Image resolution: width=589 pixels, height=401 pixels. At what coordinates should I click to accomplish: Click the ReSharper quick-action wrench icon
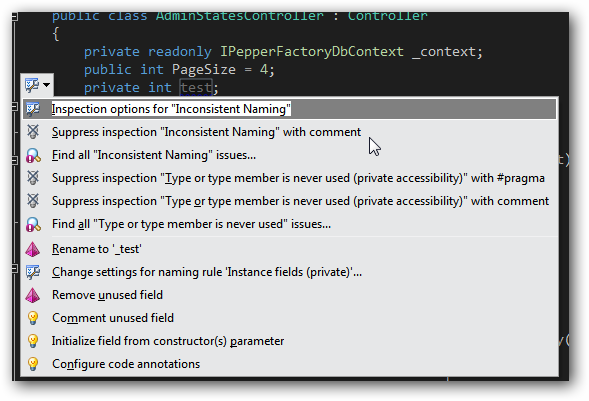[x=32, y=85]
